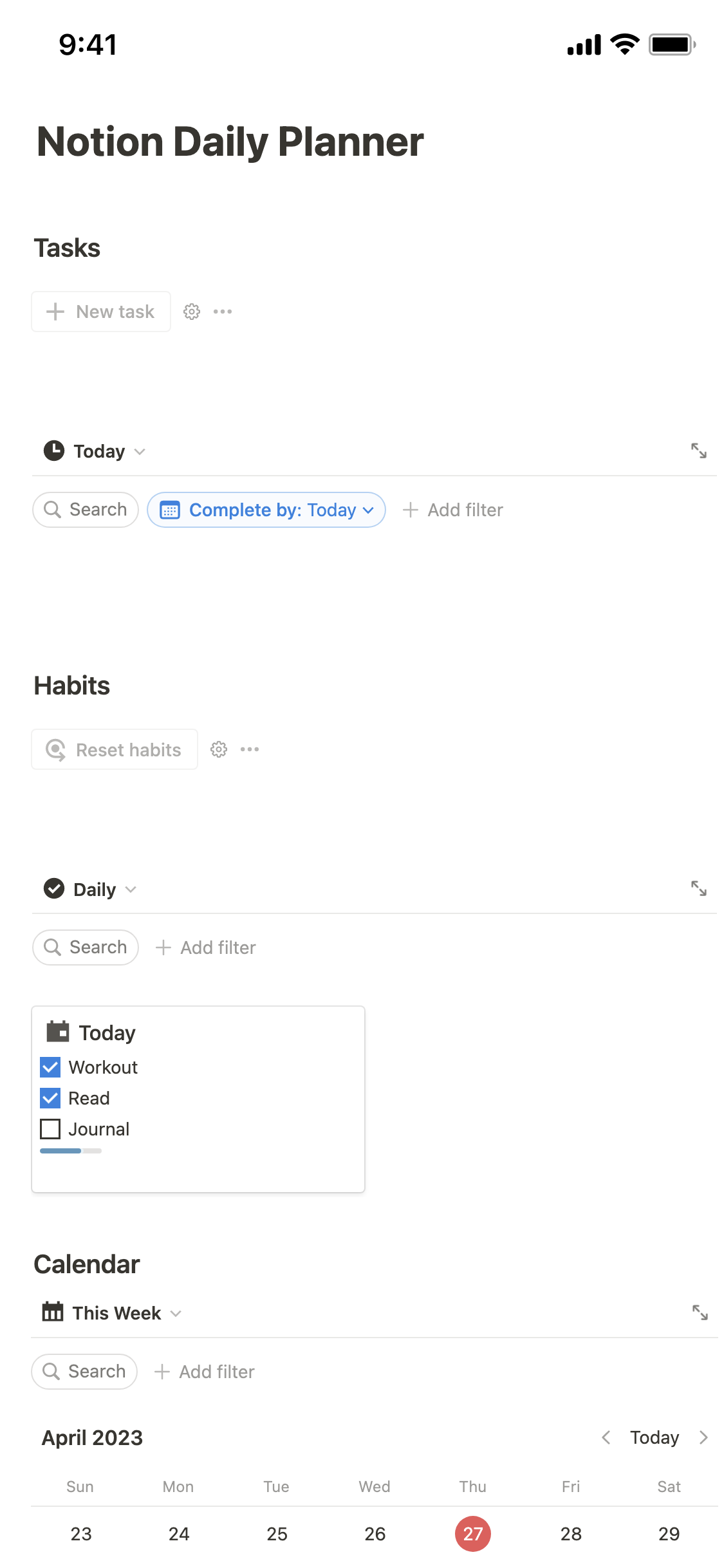Expand the Daily habits view fullscreen

click(698, 888)
